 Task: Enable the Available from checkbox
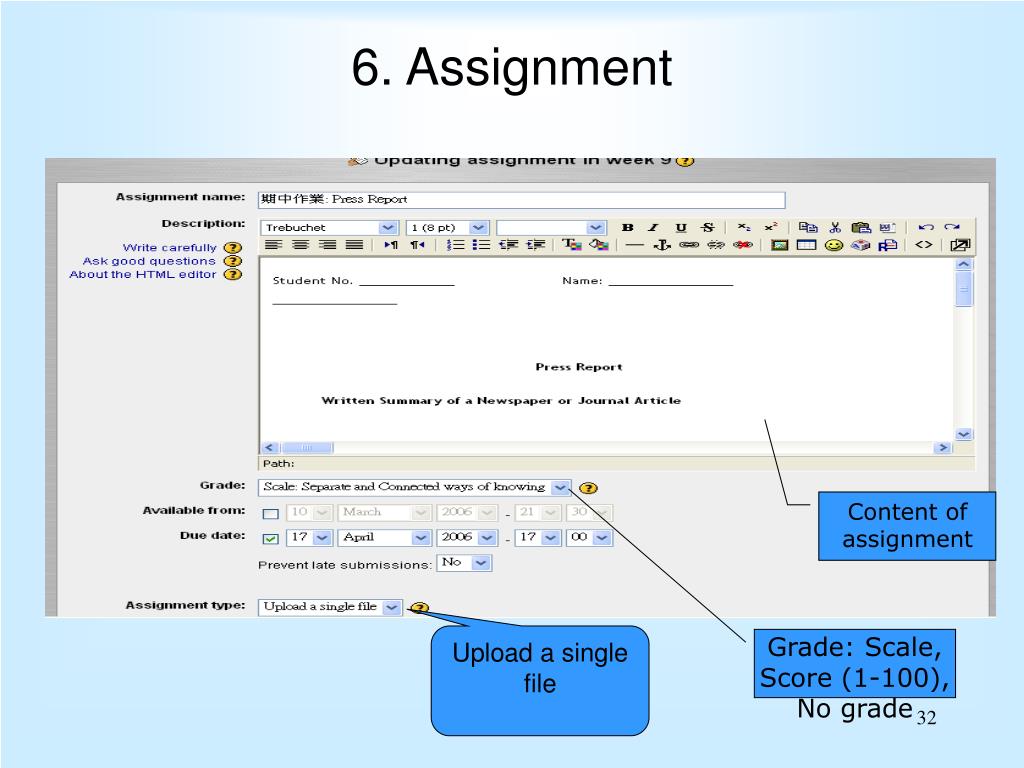click(x=270, y=514)
